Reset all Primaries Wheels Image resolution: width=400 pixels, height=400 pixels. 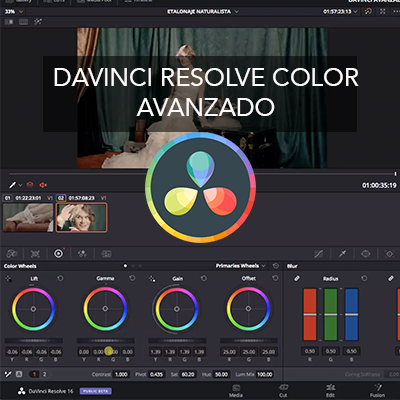276,266
